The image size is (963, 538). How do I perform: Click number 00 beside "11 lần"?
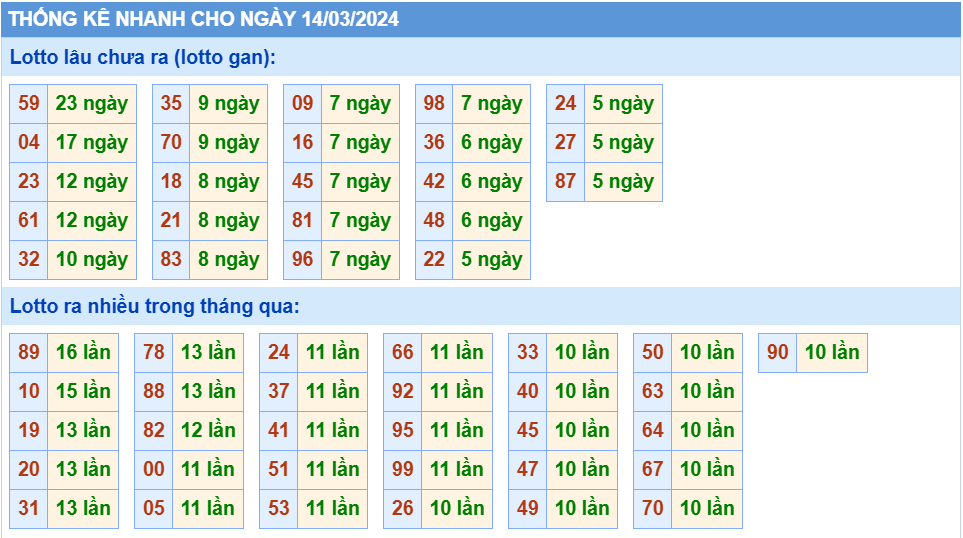[x=154, y=470]
